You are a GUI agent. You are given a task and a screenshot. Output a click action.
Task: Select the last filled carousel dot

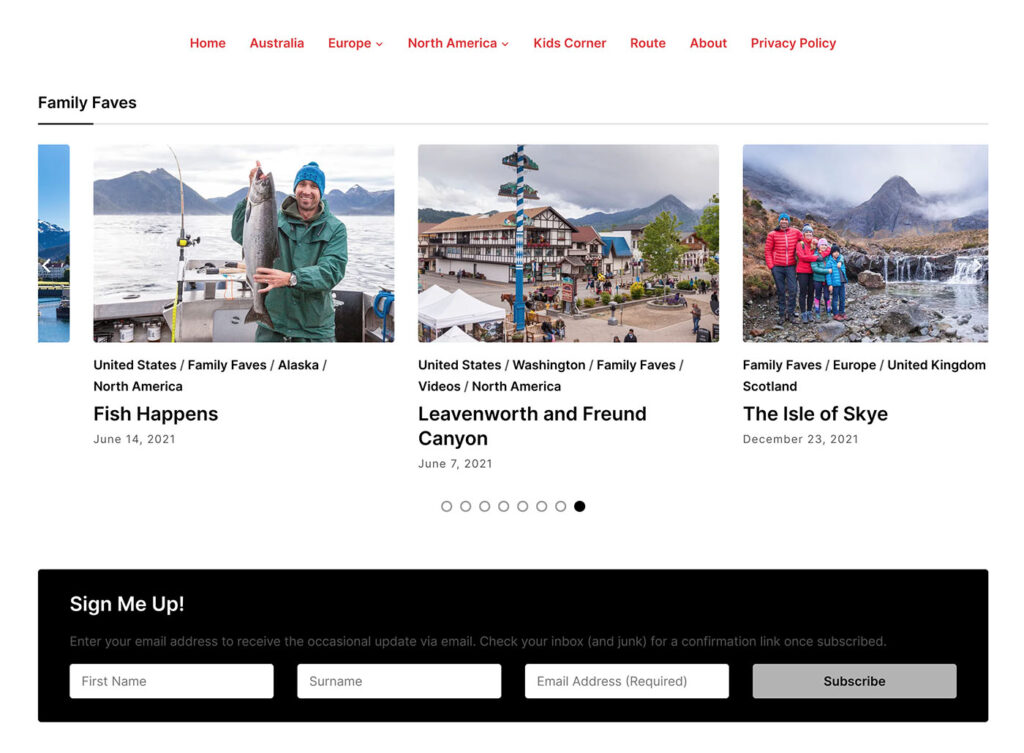click(x=580, y=506)
